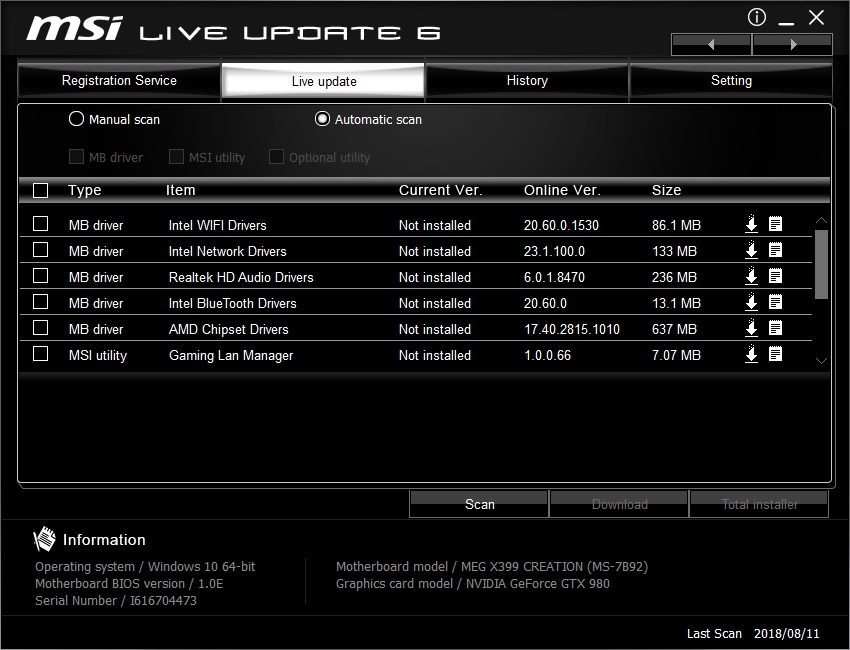This screenshot has height=650, width=850.
Task: Click the left arrow navigation button
Action: pyautogui.click(x=711, y=44)
